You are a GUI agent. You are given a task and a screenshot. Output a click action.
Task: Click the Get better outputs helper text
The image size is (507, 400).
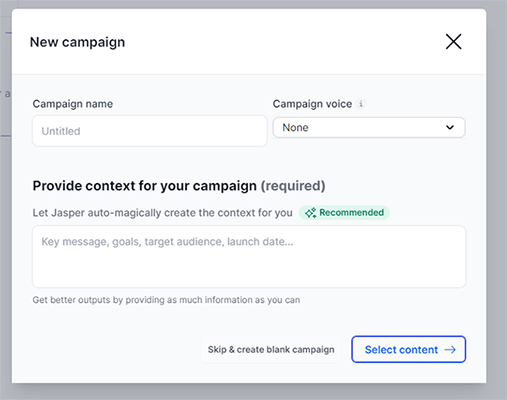click(x=166, y=300)
